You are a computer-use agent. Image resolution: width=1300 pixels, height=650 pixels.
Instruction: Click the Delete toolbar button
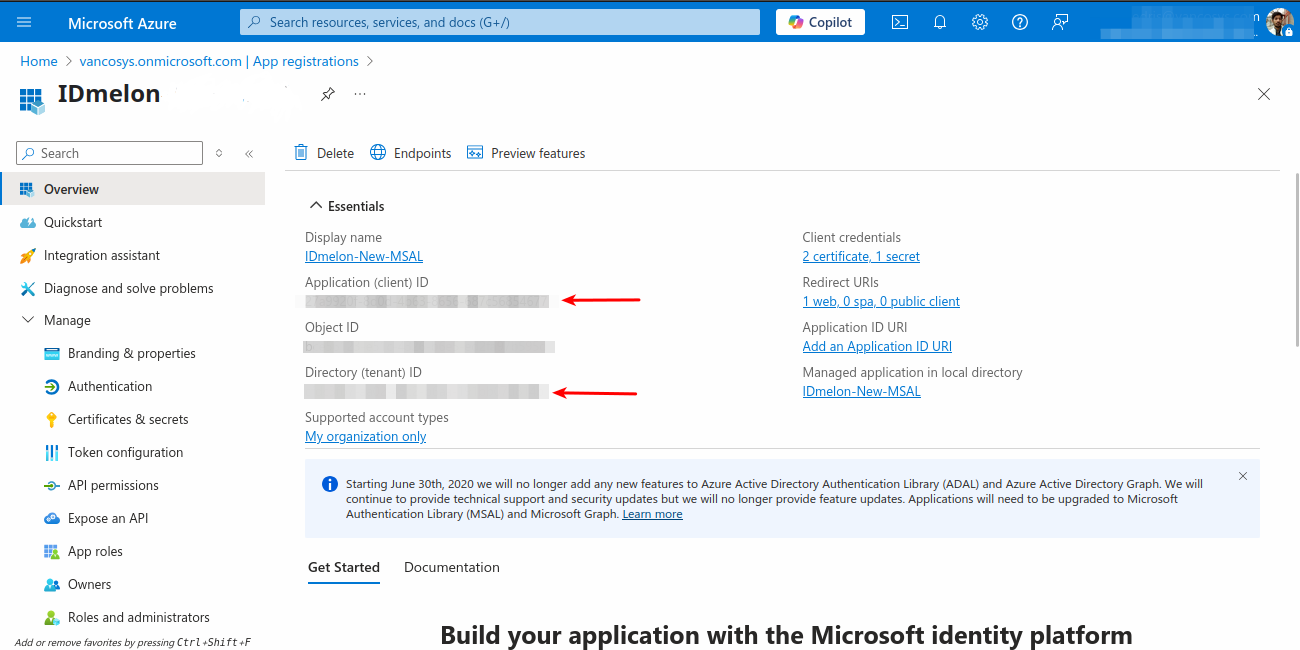[x=324, y=153]
